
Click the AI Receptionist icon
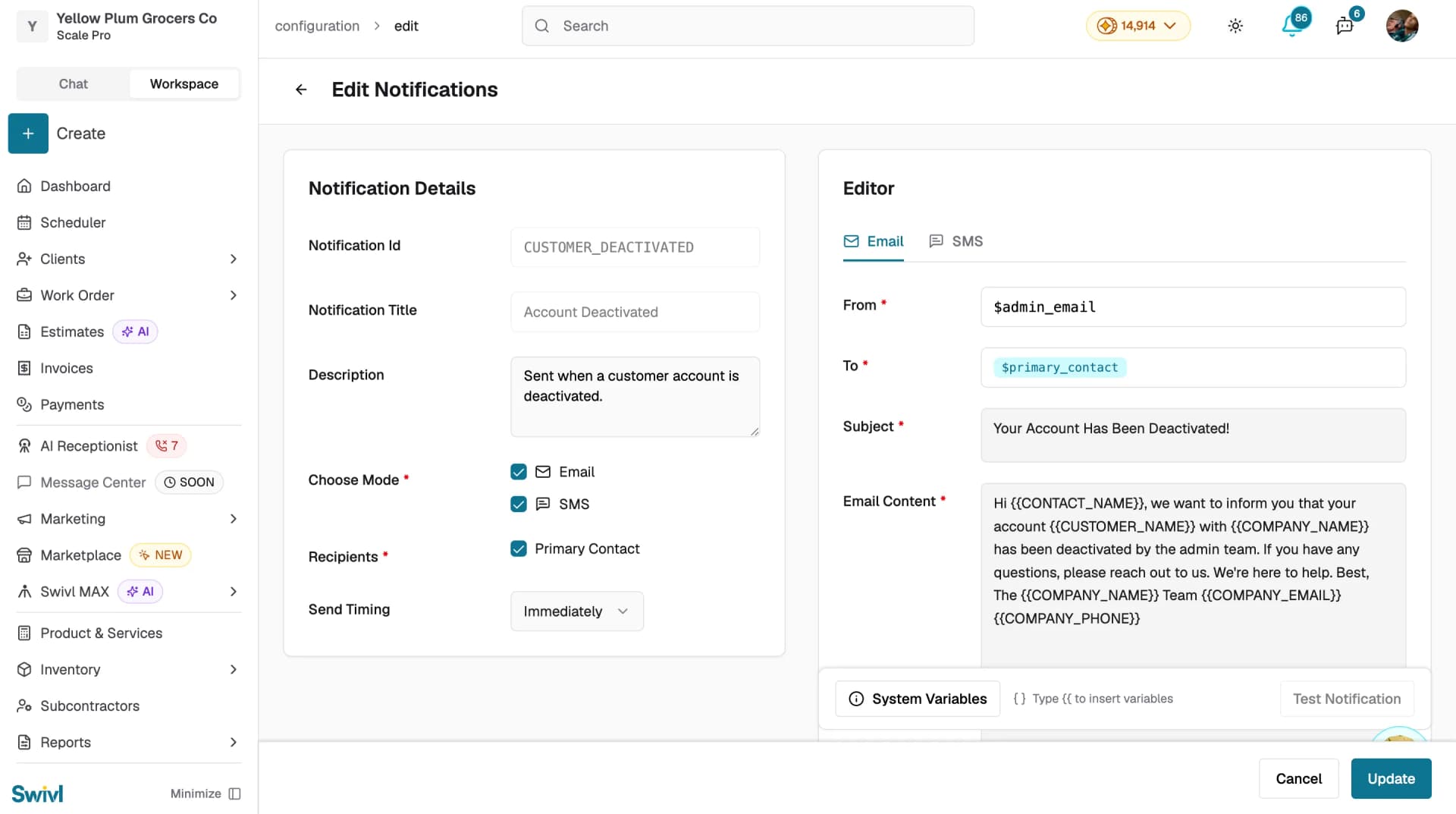pyautogui.click(x=24, y=446)
